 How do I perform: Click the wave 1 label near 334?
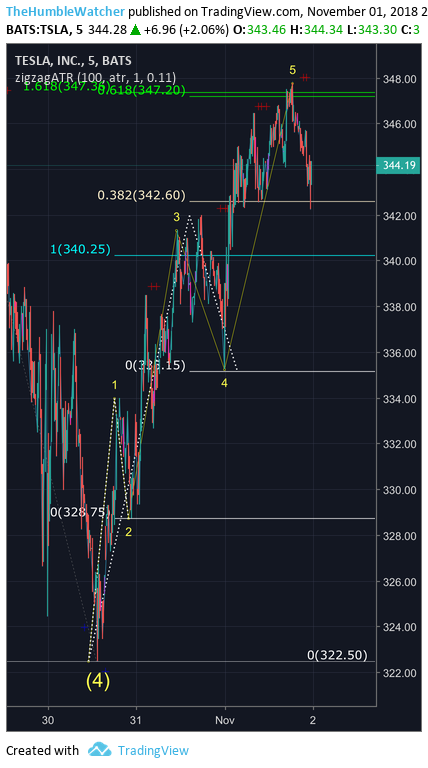click(114, 384)
